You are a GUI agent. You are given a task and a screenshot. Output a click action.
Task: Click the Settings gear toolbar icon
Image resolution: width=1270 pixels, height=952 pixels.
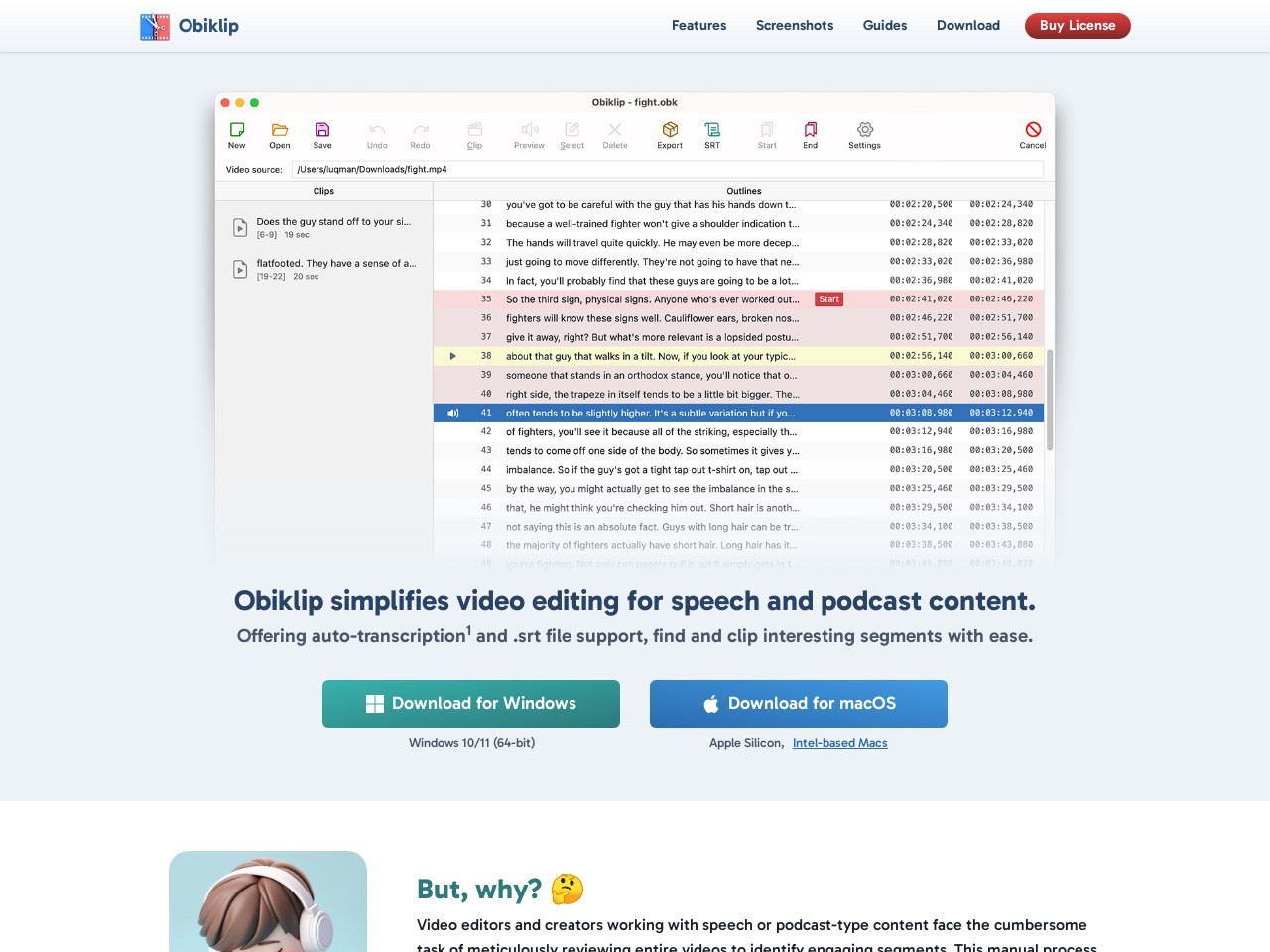[x=865, y=130]
